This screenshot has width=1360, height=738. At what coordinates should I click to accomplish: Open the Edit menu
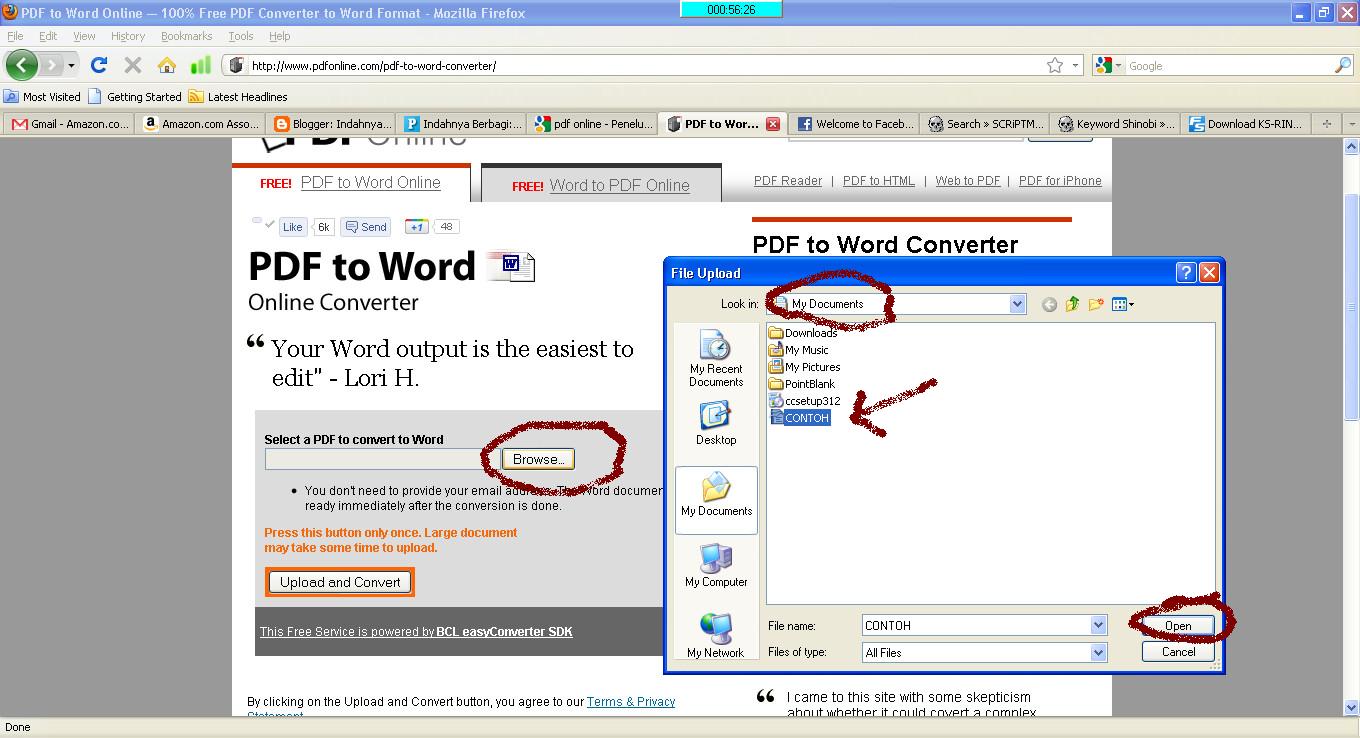[x=48, y=36]
